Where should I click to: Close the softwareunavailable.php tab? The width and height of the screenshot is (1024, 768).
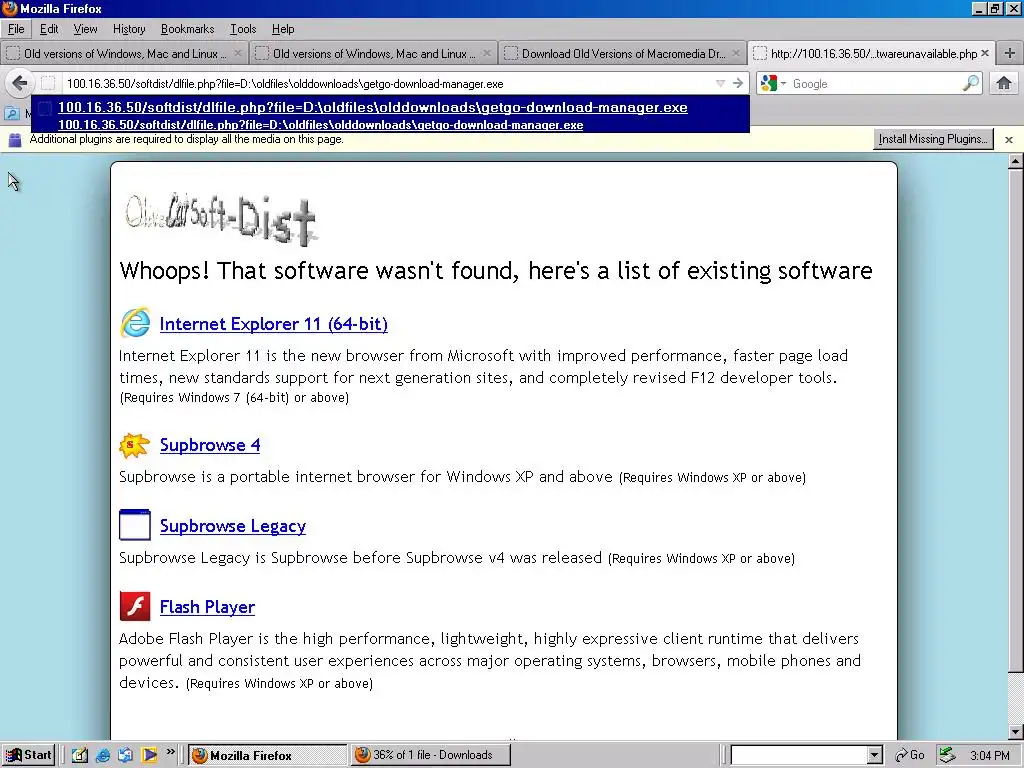pyautogui.click(x=985, y=54)
